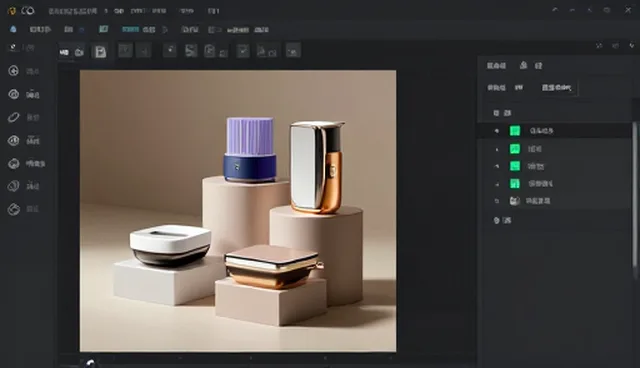Click the teal highlighted label in second menu row
The image size is (640, 368).
[x=131, y=29]
